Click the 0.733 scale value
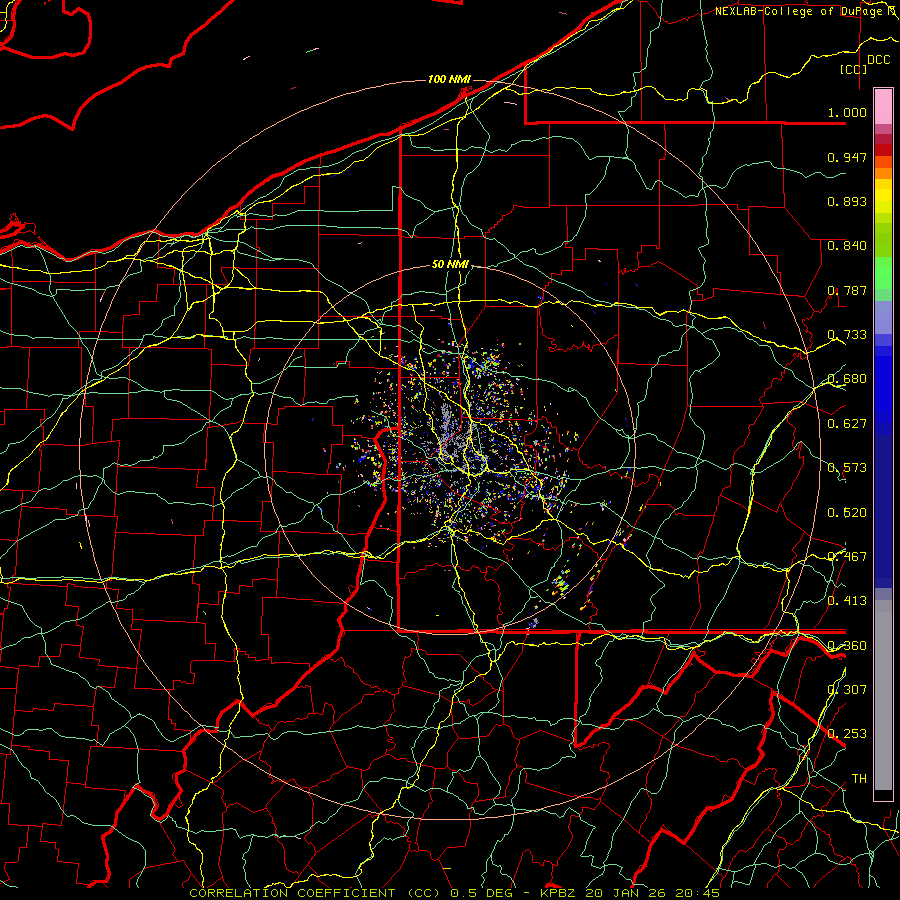This screenshot has height=900, width=900. point(847,335)
